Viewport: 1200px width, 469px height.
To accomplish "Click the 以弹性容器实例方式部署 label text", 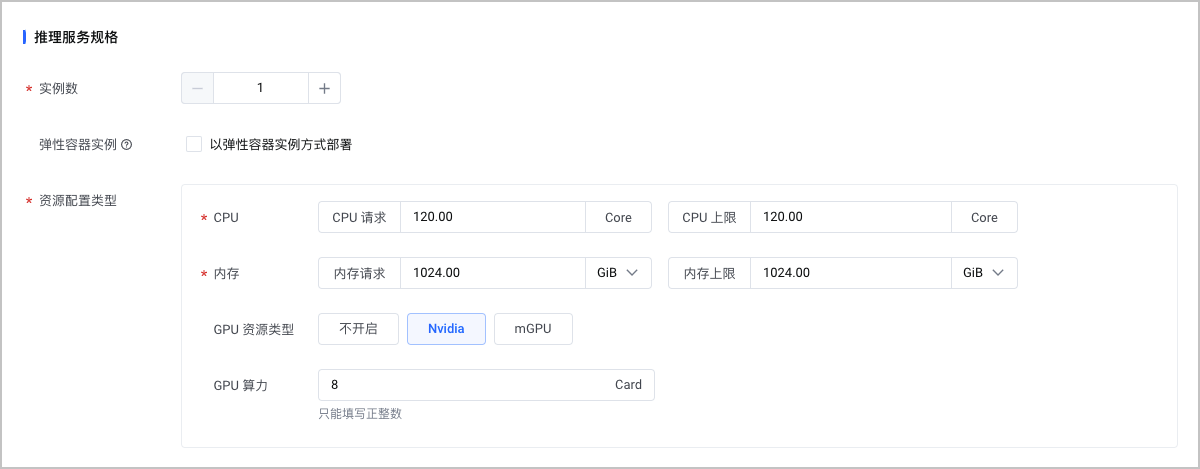I will point(281,144).
